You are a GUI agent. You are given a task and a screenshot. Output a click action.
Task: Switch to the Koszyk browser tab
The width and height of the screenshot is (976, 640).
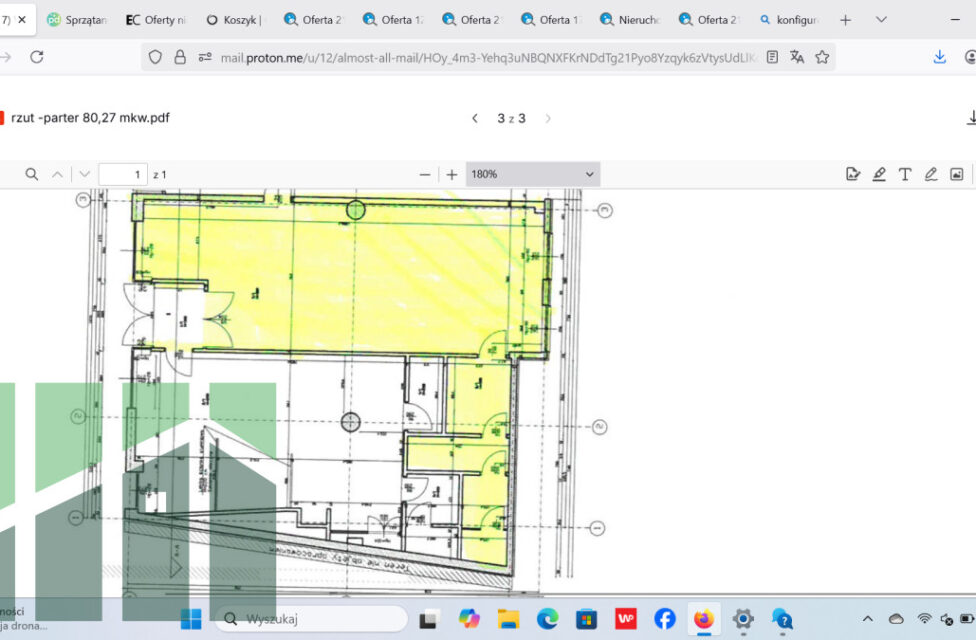point(235,19)
